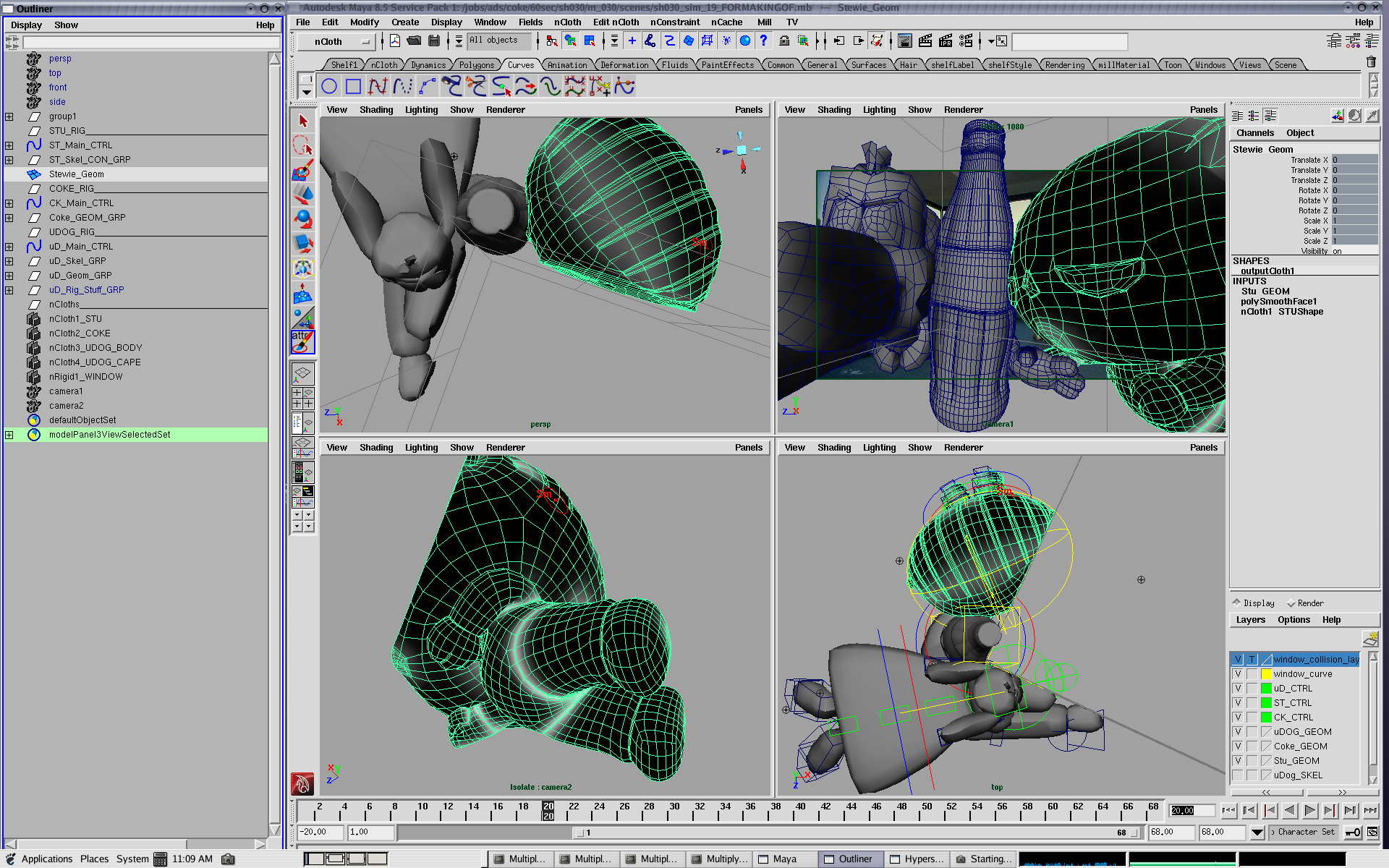
Task: Expand group1 in the Outliner
Action: pyautogui.click(x=9, y=116)
